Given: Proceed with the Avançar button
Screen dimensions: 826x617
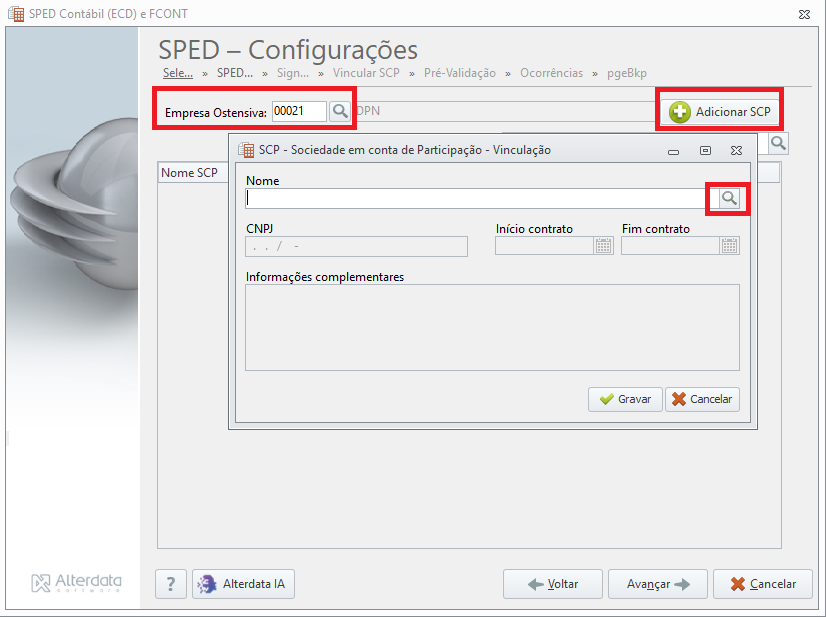Looking at the screenshot, I should [x=658, y=584].
